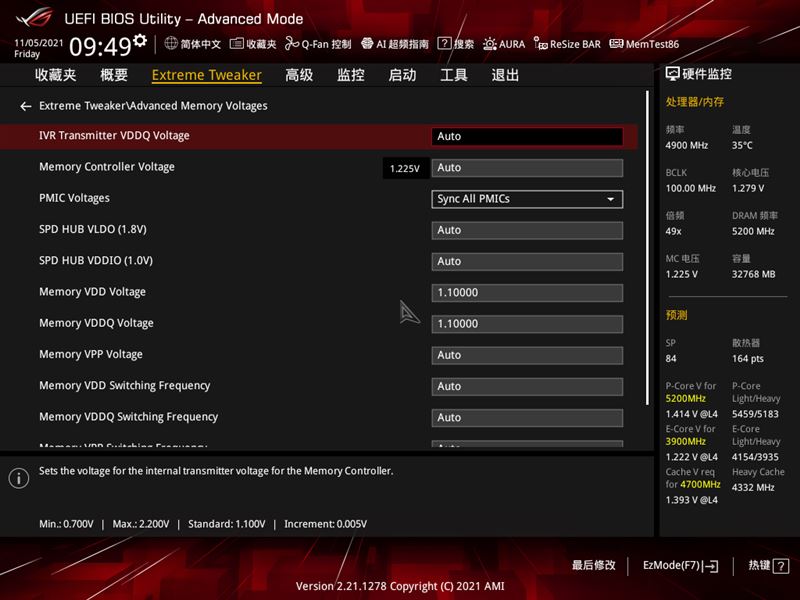Click the 5200 MHz DRAM frequency value
The height and width of the screenshot is (600, 800).
753,231
